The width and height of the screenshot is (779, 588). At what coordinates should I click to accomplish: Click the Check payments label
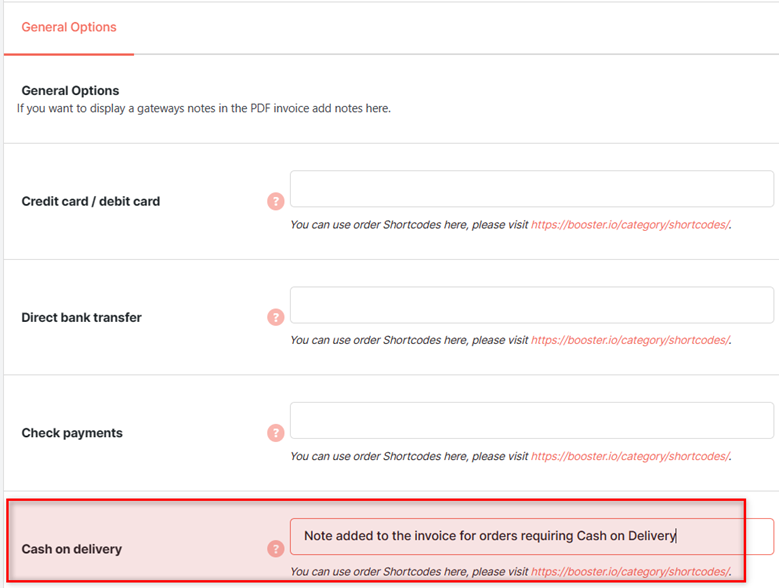click(72, 433)
